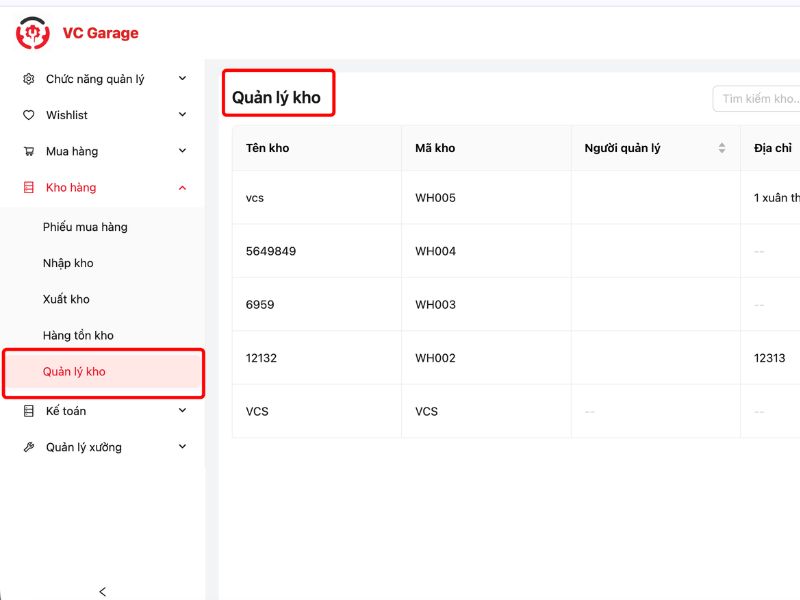This screenshot has height=600, width=800.
Task: Collapse the Kho hàng section chevron
Action: click(x=182, y=187)
